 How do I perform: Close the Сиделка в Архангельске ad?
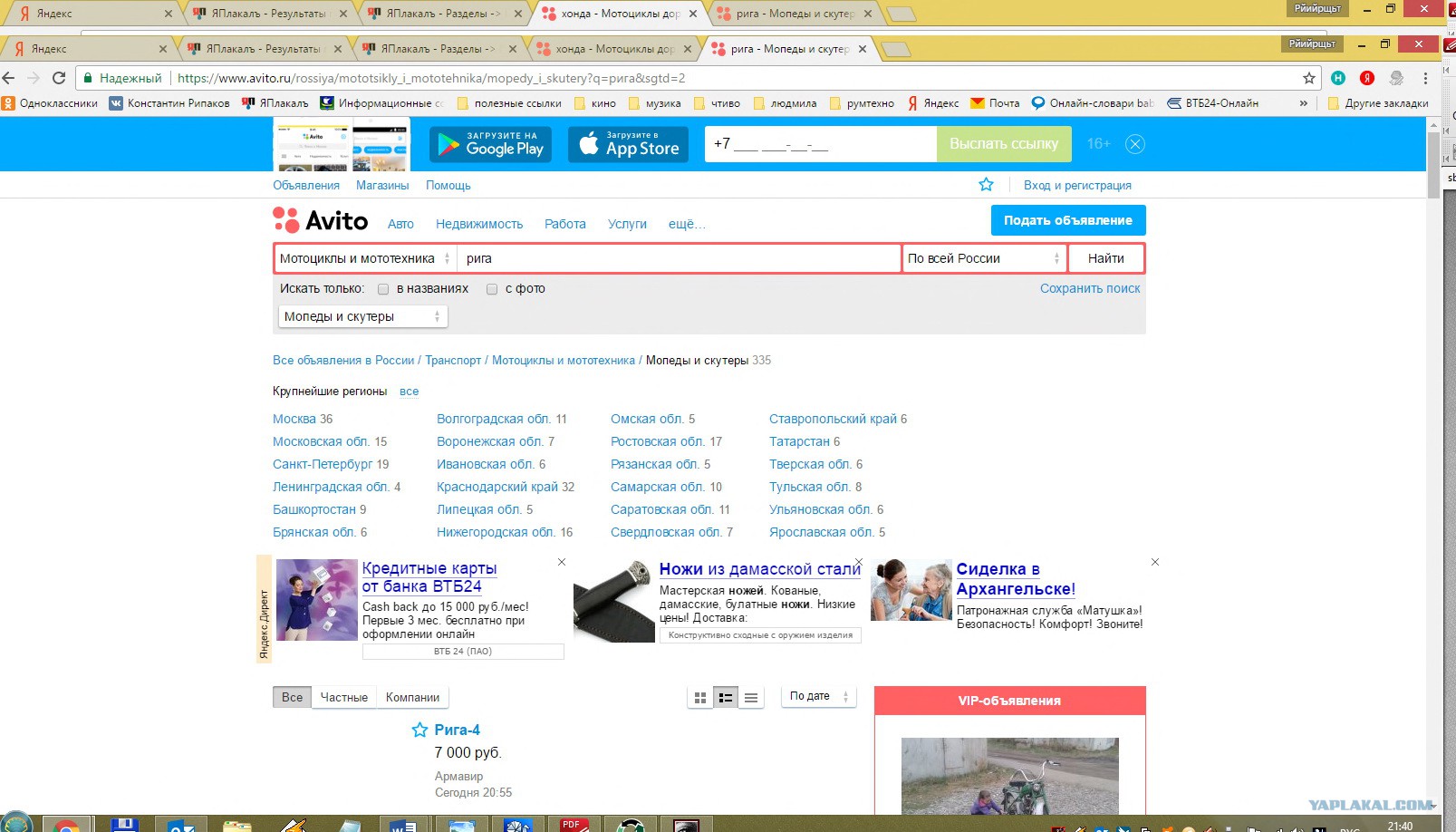point(1155,562)
